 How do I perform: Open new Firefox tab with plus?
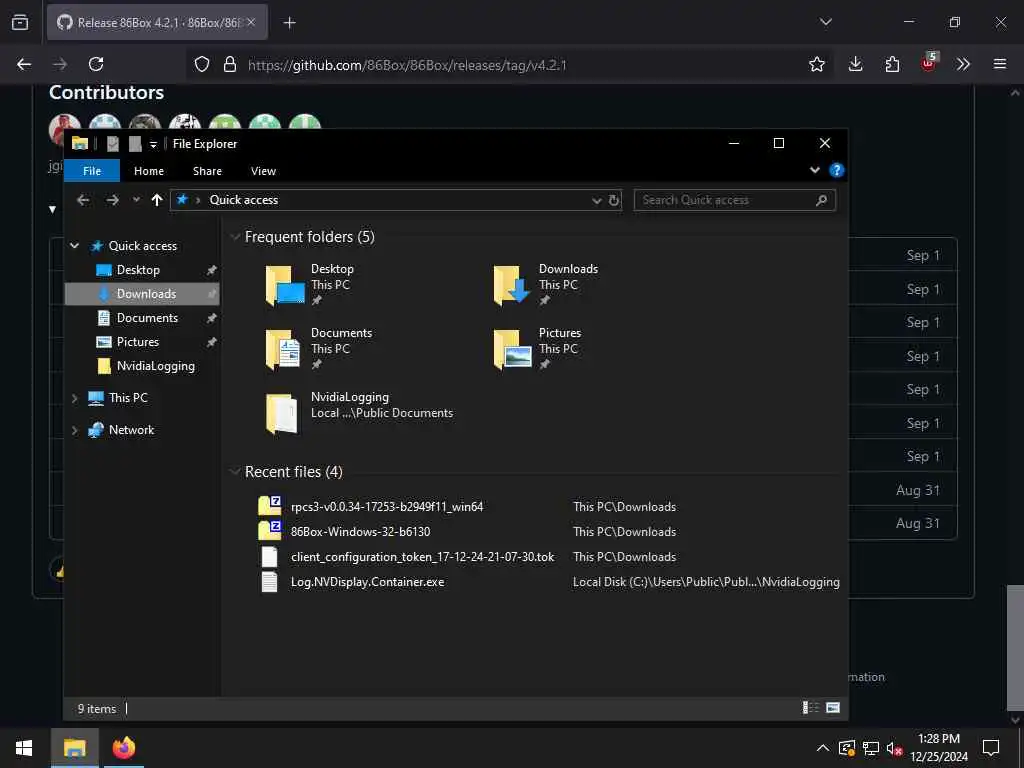click(289, 23)
